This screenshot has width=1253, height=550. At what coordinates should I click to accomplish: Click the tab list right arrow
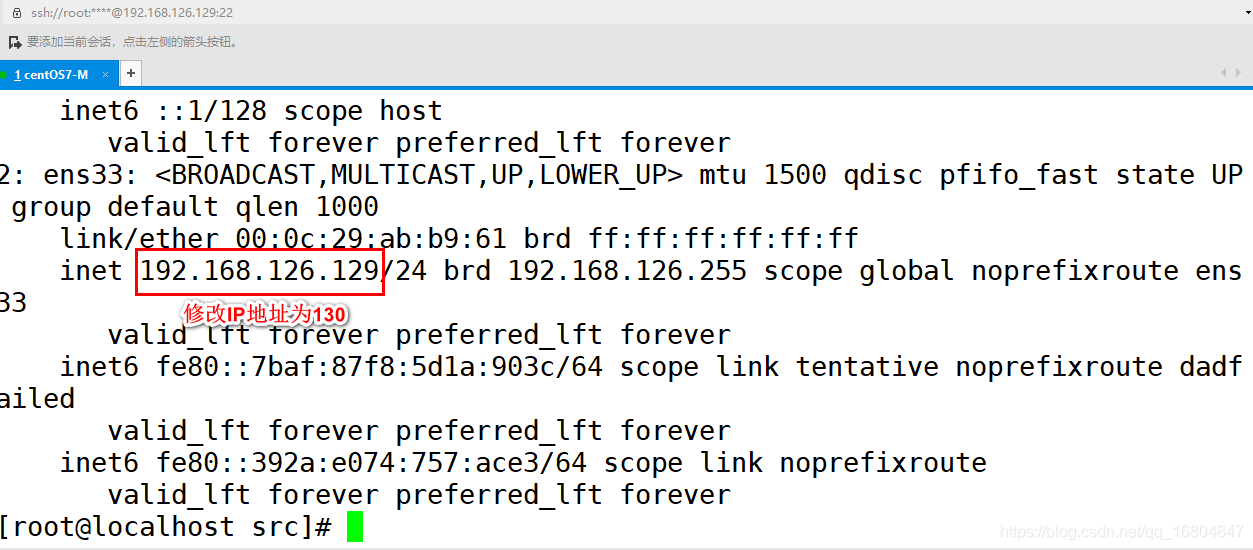1237,73
